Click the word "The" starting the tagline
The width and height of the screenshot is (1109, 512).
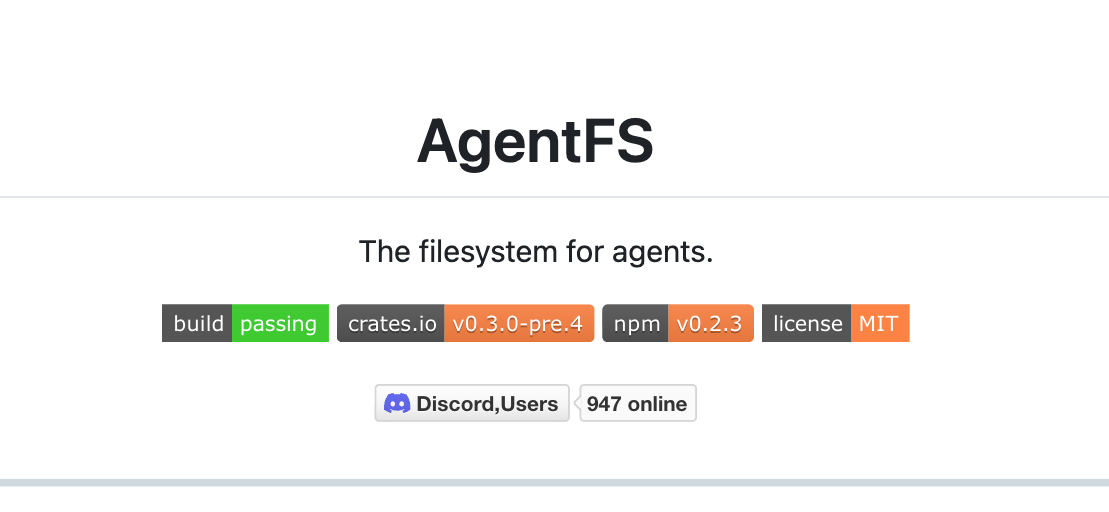click(378, 252)
